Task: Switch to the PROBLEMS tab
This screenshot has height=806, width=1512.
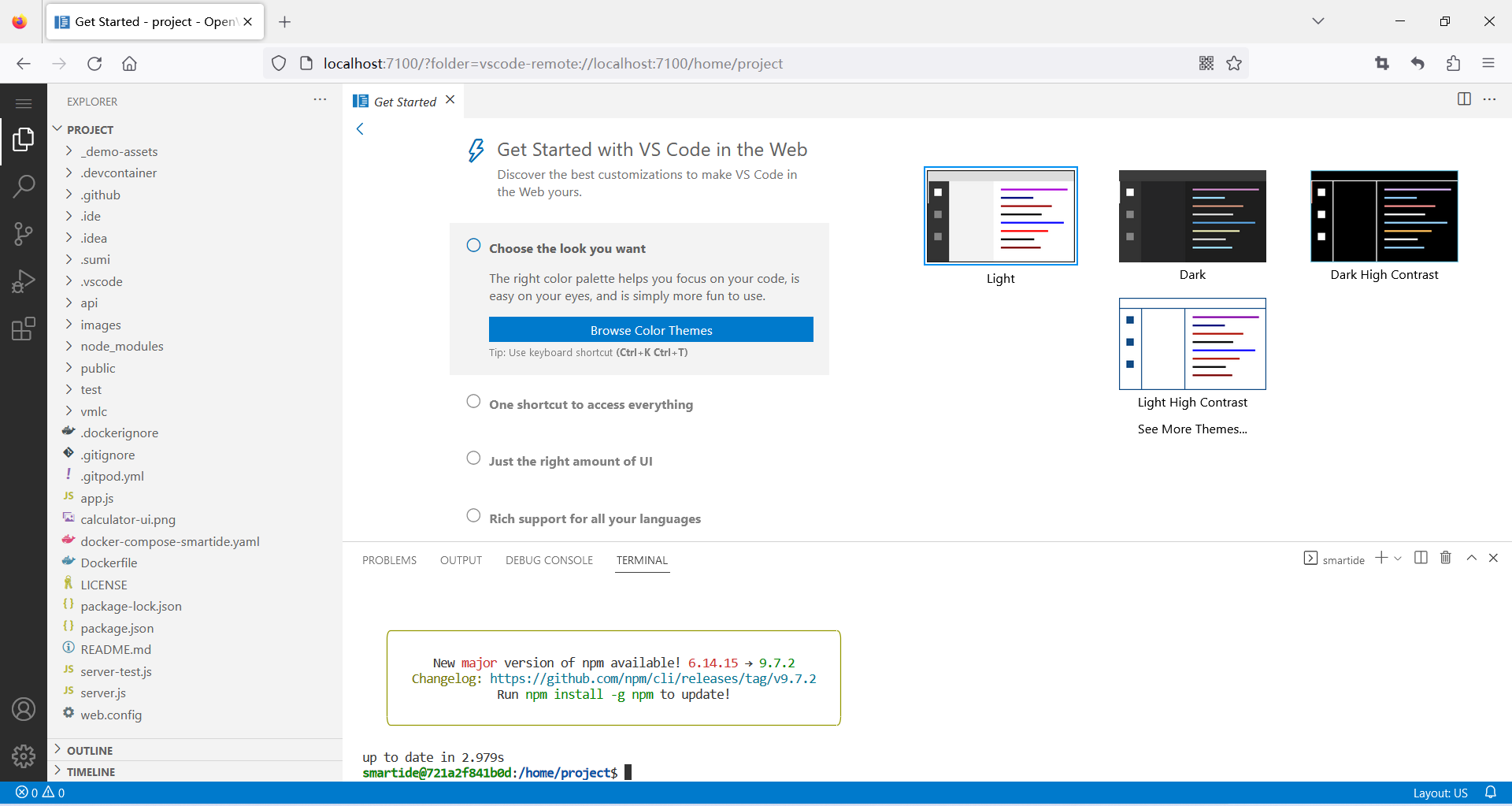Action: pyautogui.click(x=389, y=560)
